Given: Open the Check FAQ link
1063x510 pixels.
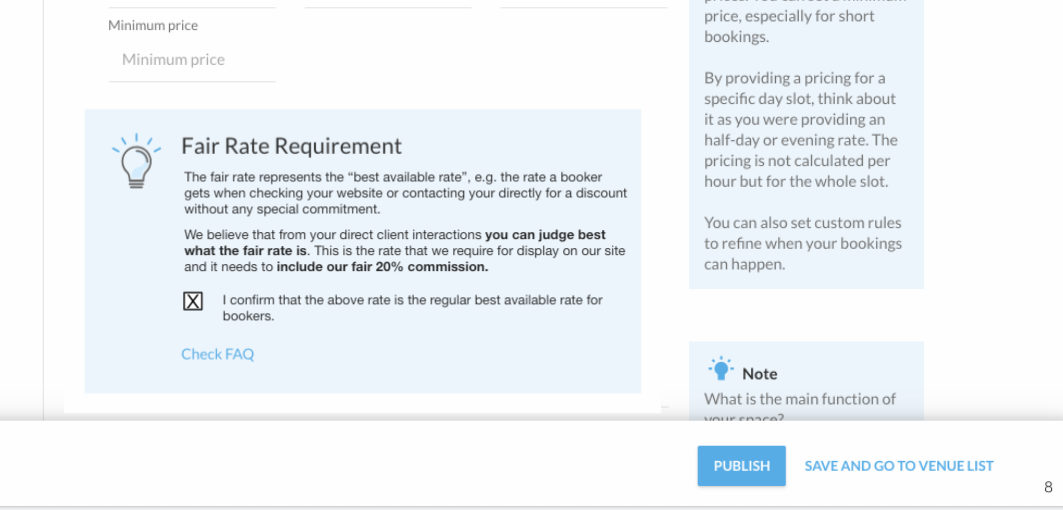Looking at the screenshot, I should (218, 354).
